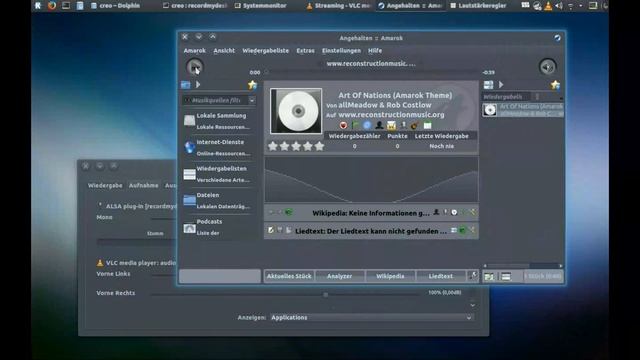
Task: Click the Firefox icon in top panel
Action: click(52, 5)
